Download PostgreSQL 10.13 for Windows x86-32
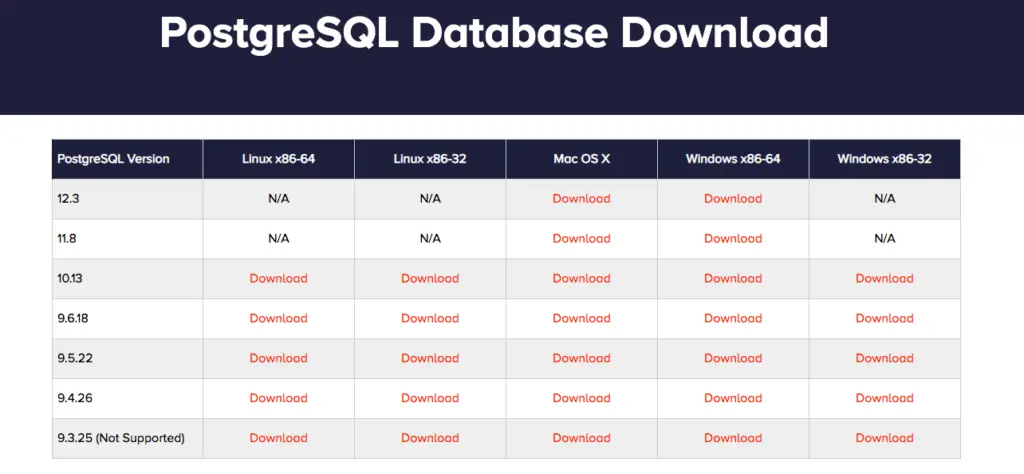This screenshot has width=1024, height=474. coord(884,278)
